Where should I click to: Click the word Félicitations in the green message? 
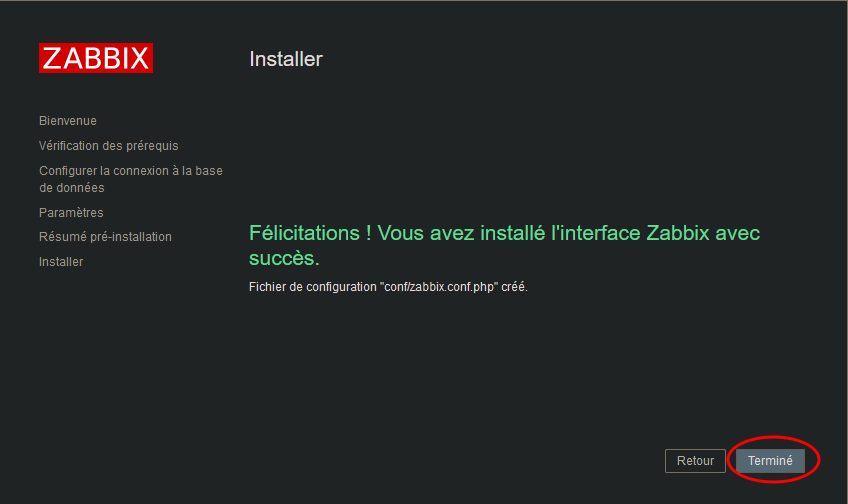click(305, 233)
